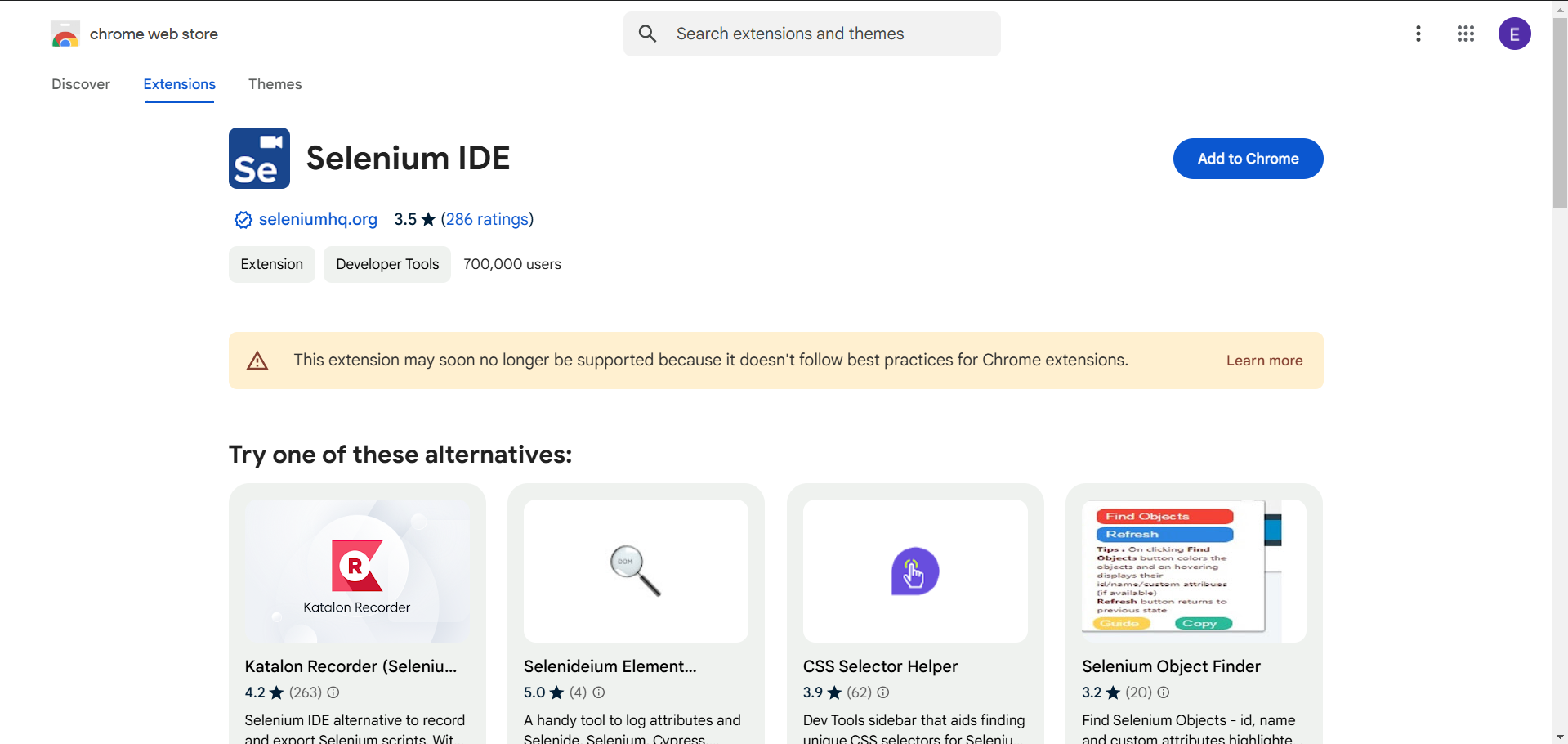Image resolution: width=1568 pixels, height=744 pixels.
Task: Switch to the Themes tab
Action: pos(275,84)
